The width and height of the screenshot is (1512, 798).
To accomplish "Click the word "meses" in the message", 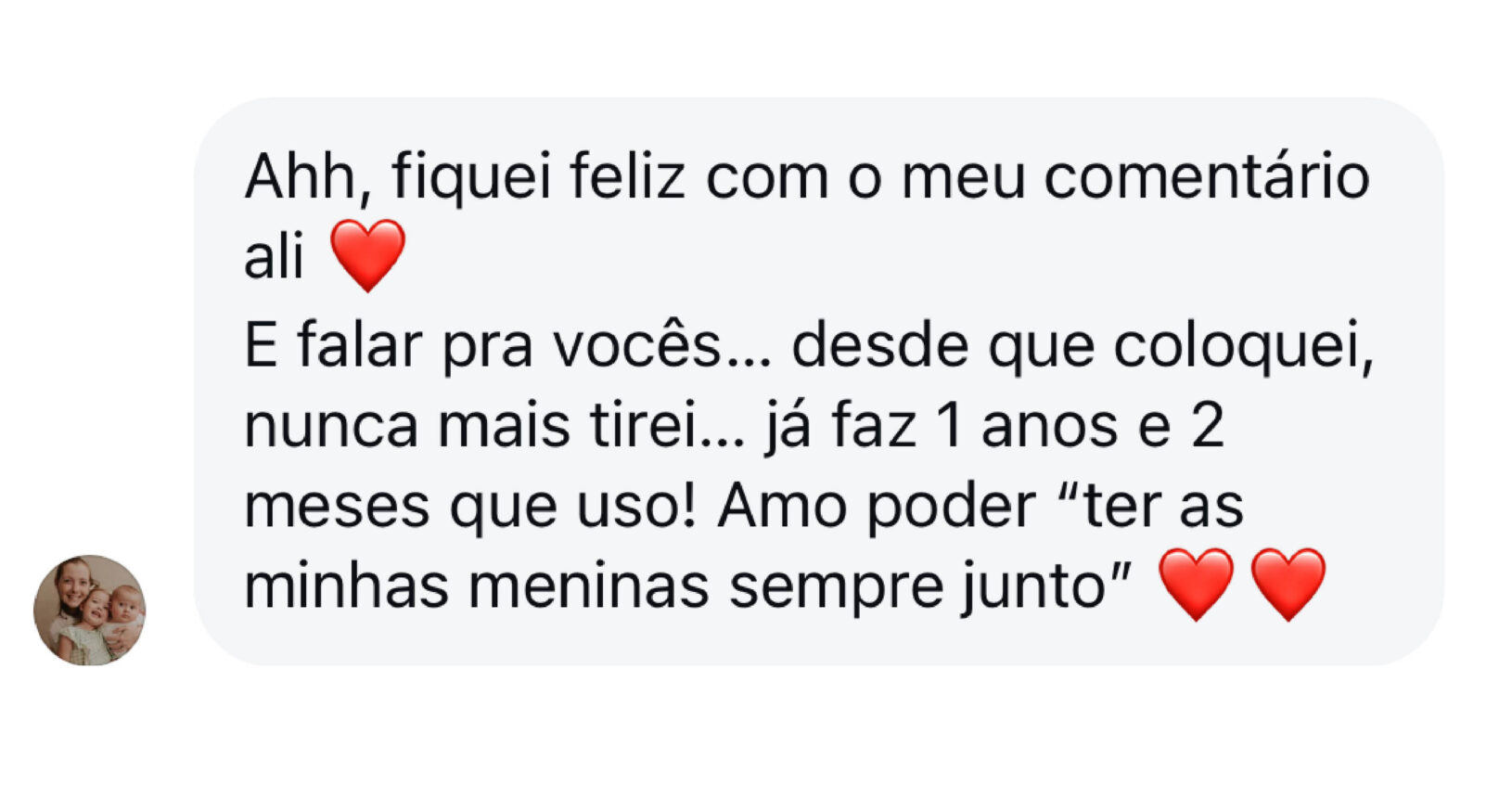I will pyautogui.click(x=337, y=507).
